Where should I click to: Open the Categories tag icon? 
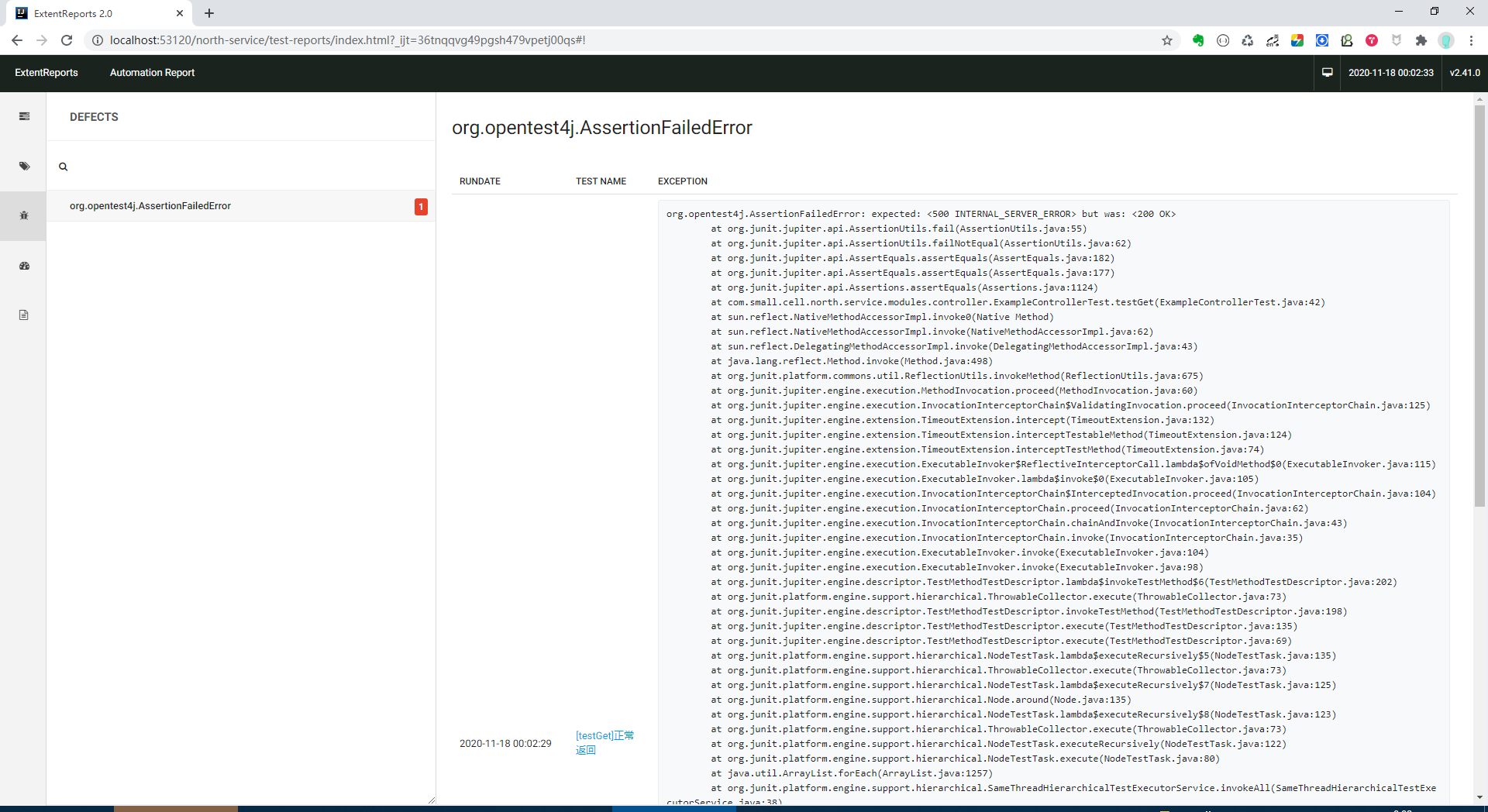coord(24,166)
